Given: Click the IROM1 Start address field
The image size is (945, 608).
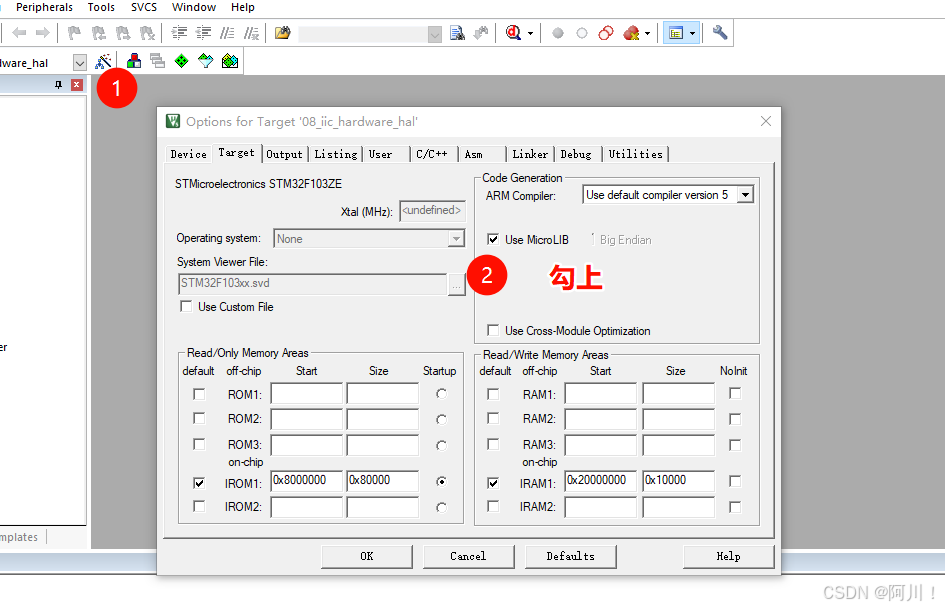Looking at the screenshot, I should 307,481.
